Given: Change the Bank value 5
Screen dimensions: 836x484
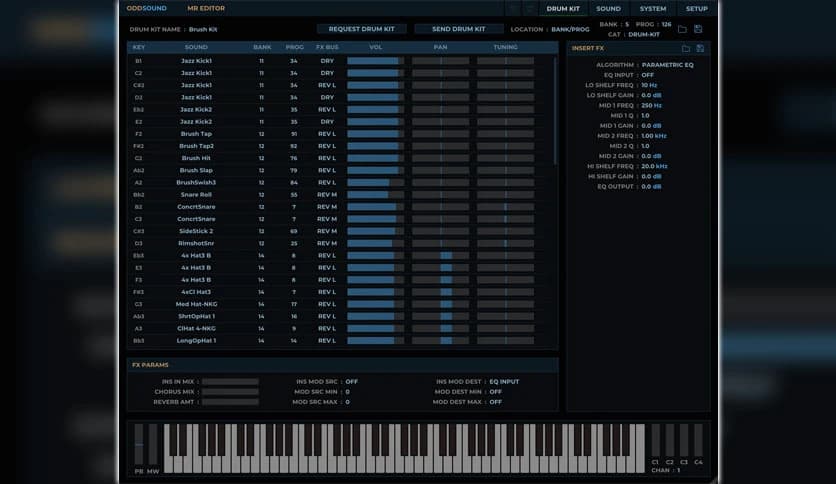Looking at the screenshot, I should [x=627, y=25].
